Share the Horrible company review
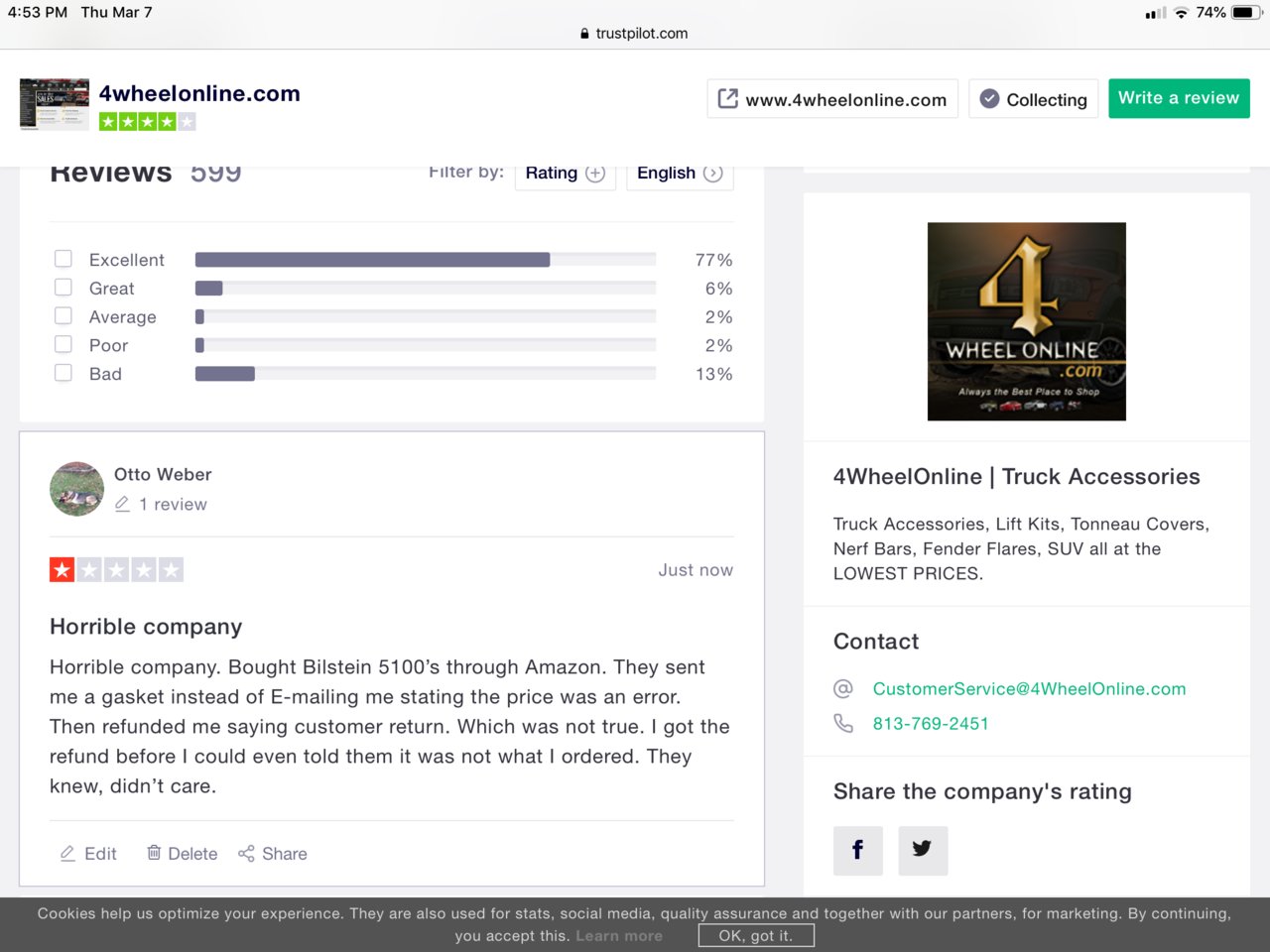This screenshot has width=1270, height=952. [273, 854]
